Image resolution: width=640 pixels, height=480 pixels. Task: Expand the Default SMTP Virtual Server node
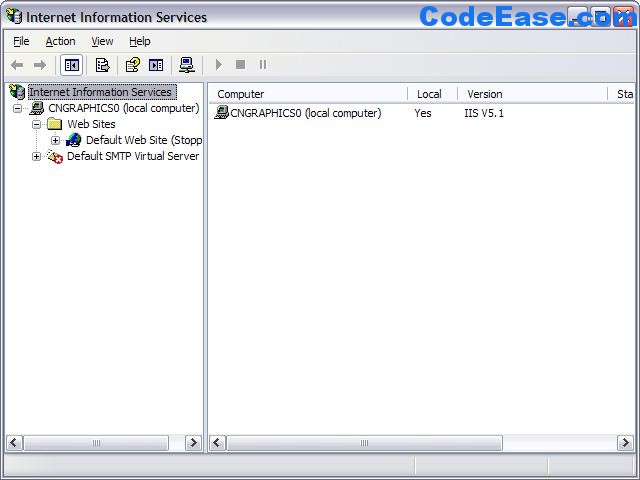pos(36,156)
